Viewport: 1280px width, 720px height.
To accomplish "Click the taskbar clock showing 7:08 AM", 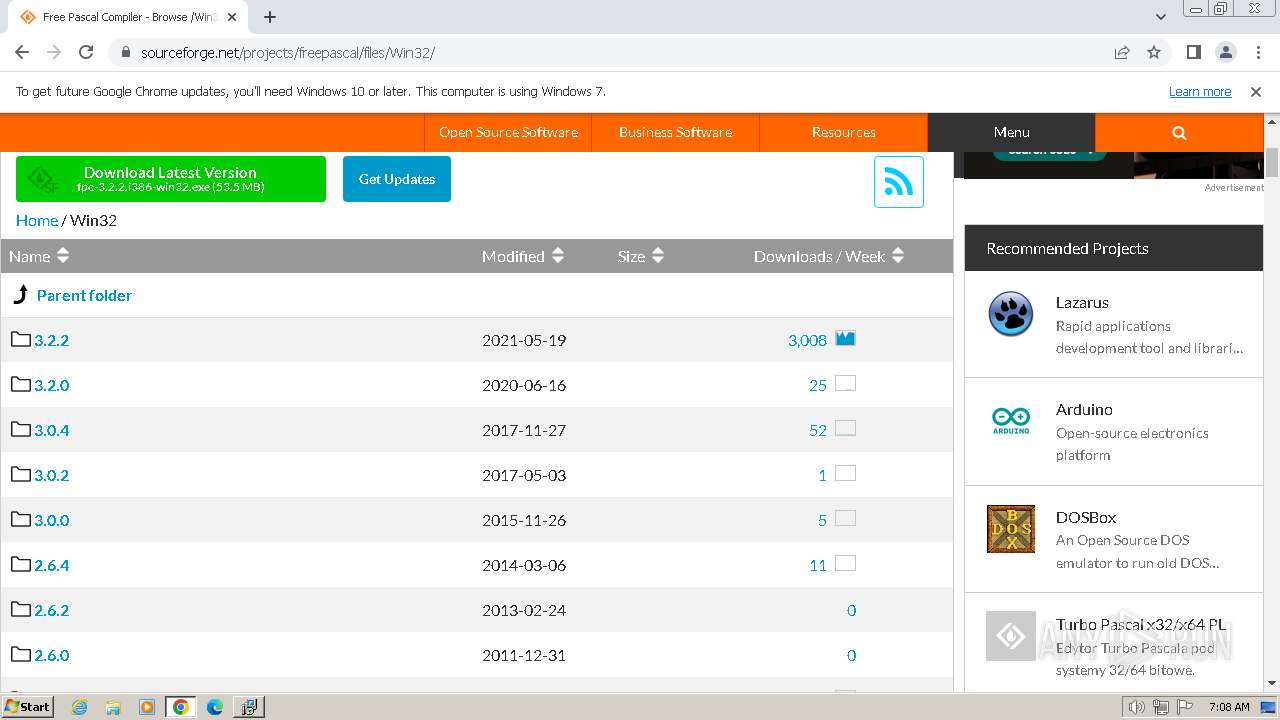I will coord(1228,707).
